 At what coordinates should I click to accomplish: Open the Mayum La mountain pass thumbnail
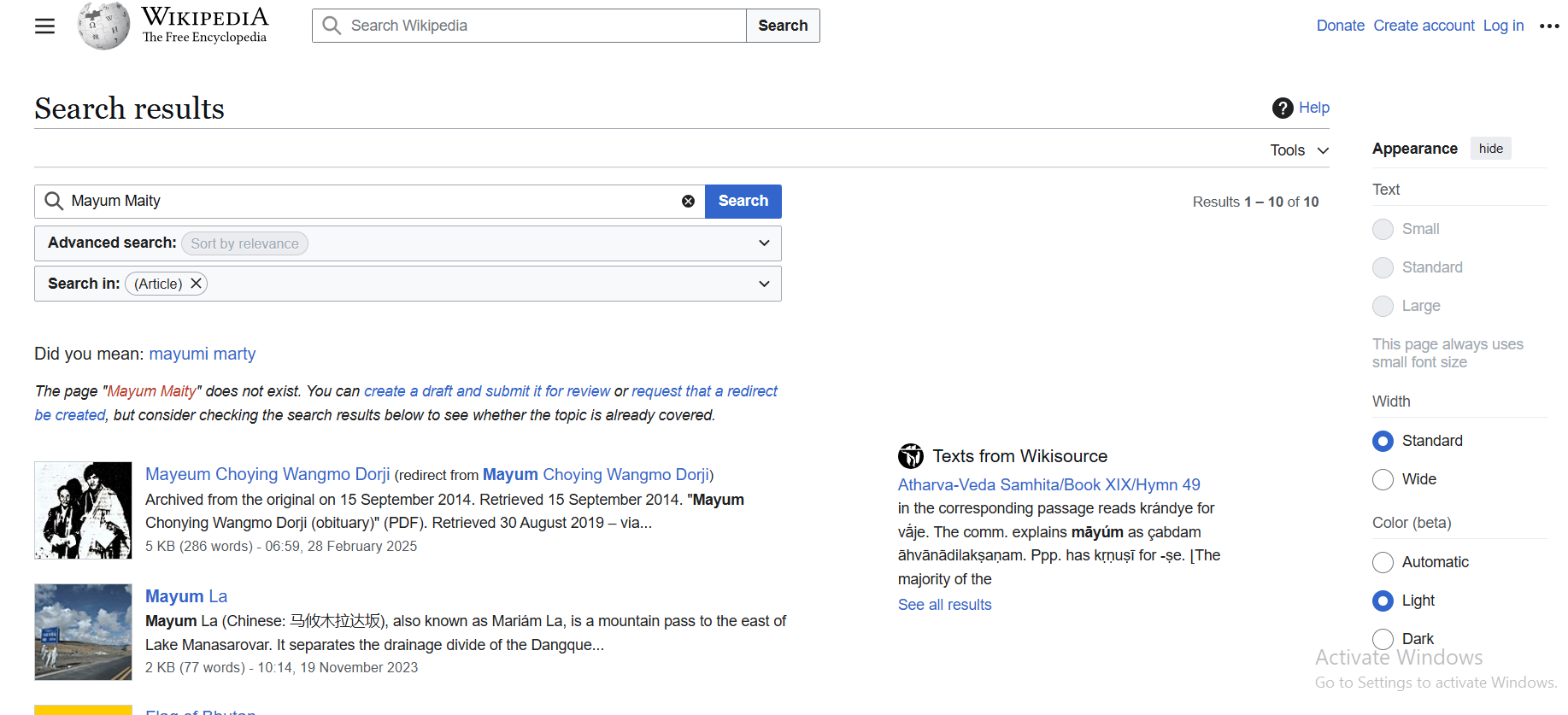click(83, 632)
